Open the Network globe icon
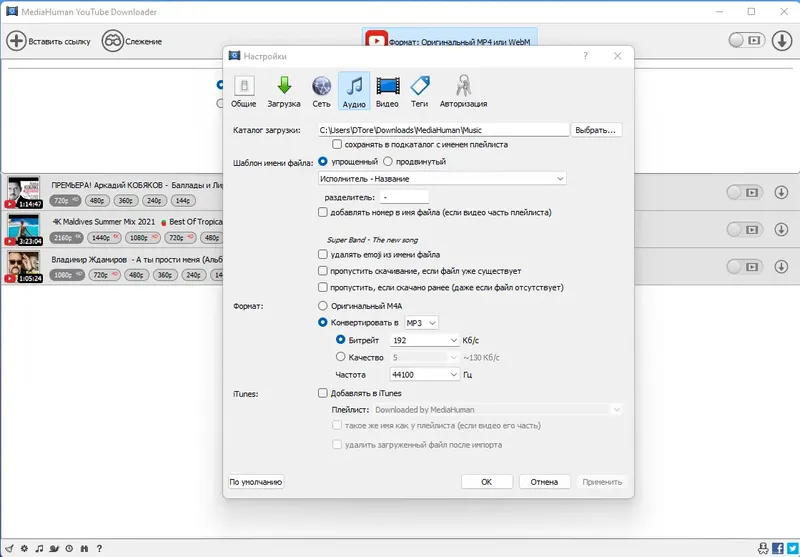 [321, 86]
